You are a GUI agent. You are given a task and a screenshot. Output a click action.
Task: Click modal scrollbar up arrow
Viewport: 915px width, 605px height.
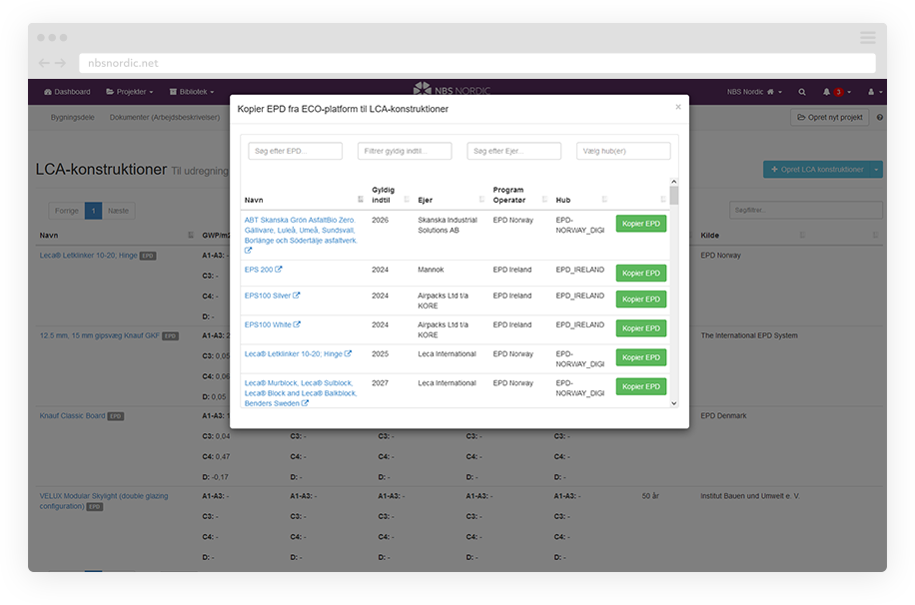(674, 182)
